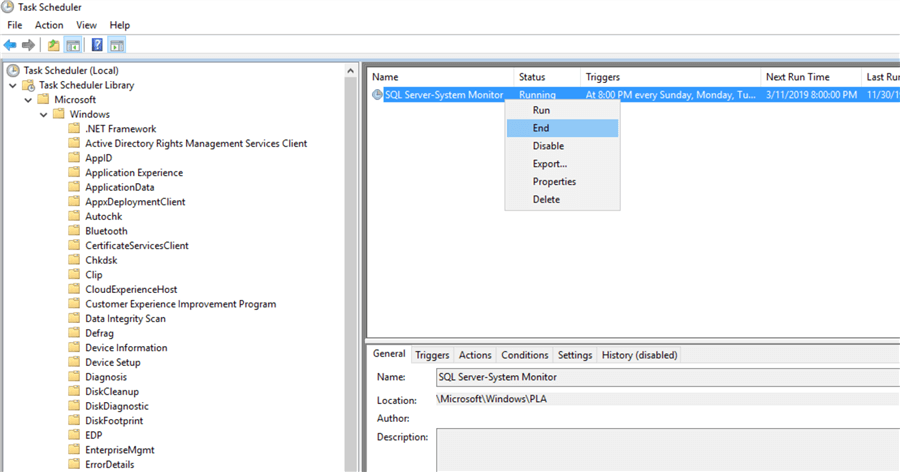Click the Back arrow toolbar icon

tap(10, 45)
